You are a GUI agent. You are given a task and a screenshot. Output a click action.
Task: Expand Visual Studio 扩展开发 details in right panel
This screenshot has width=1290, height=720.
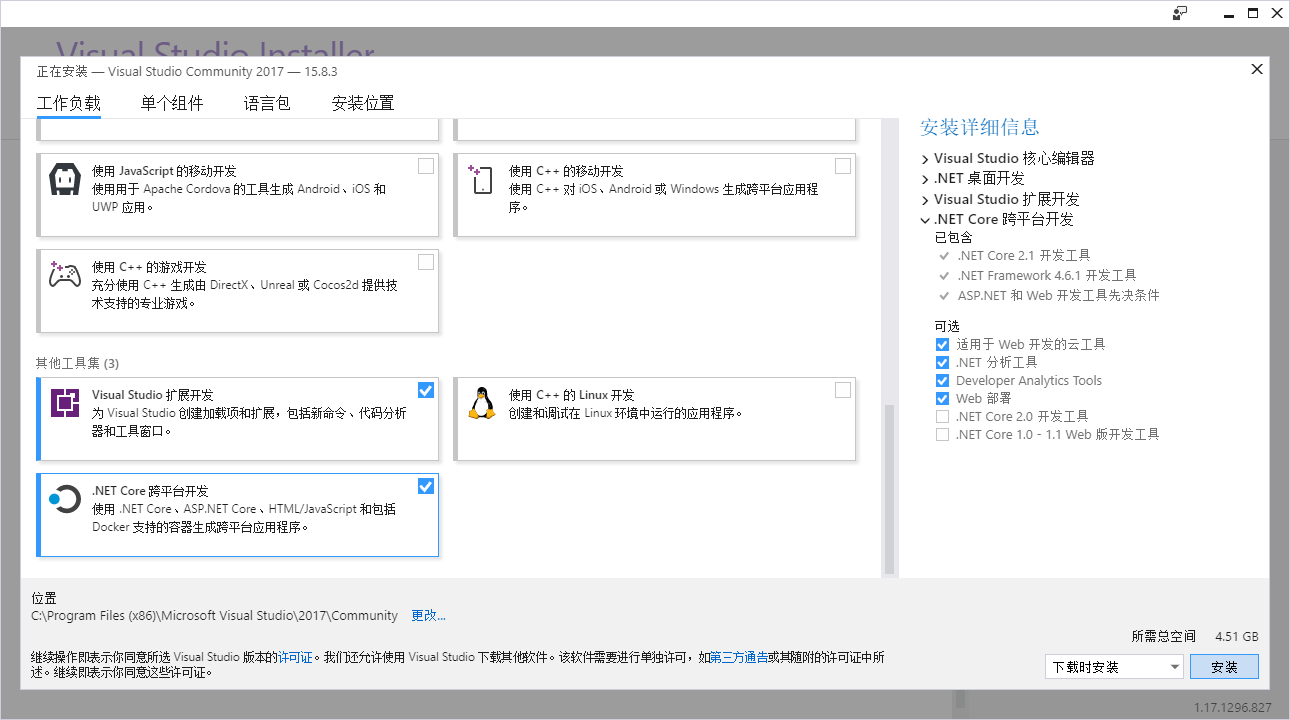[x=925, y=199]
